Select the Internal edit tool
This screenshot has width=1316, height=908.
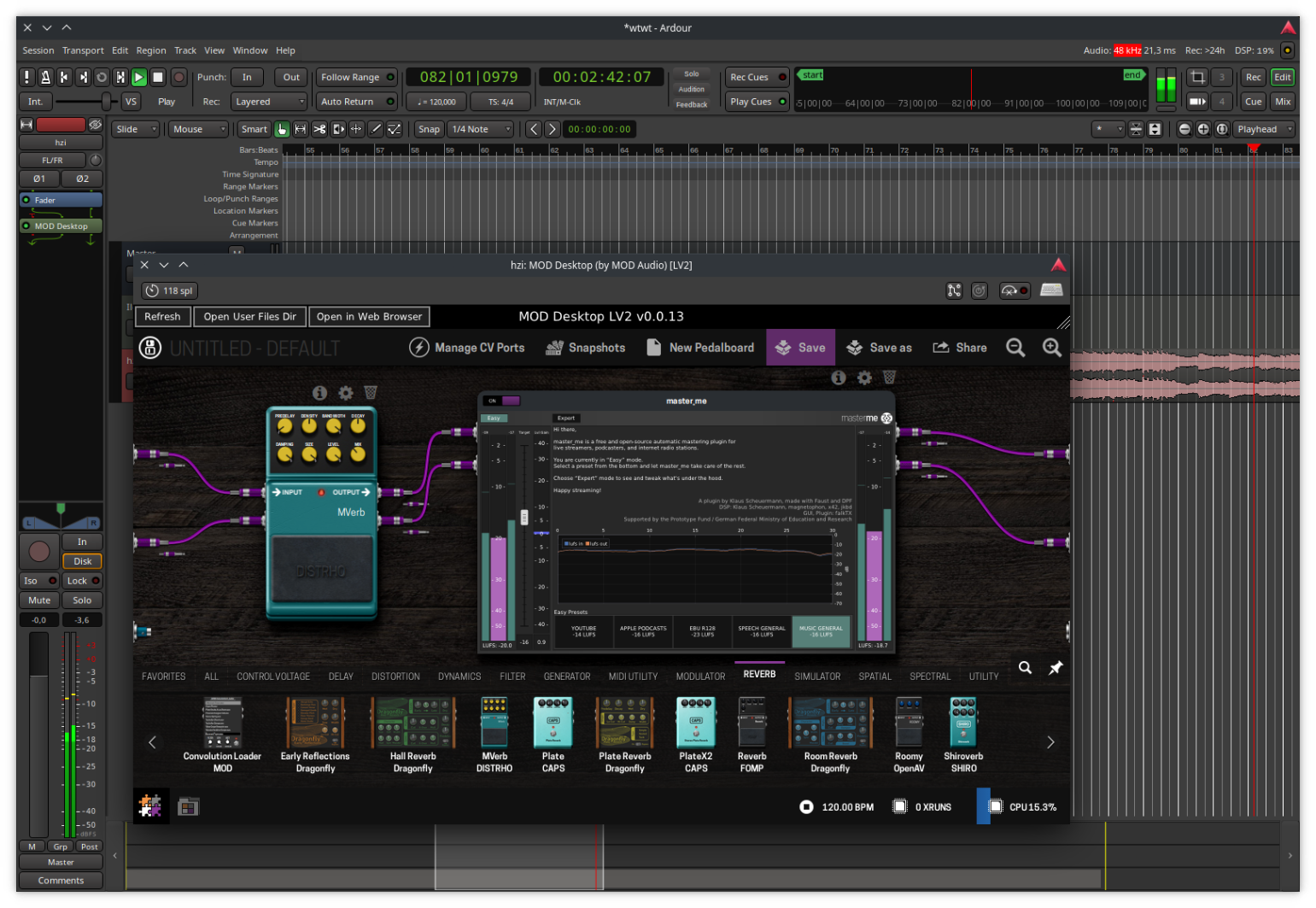click(395, 129)
